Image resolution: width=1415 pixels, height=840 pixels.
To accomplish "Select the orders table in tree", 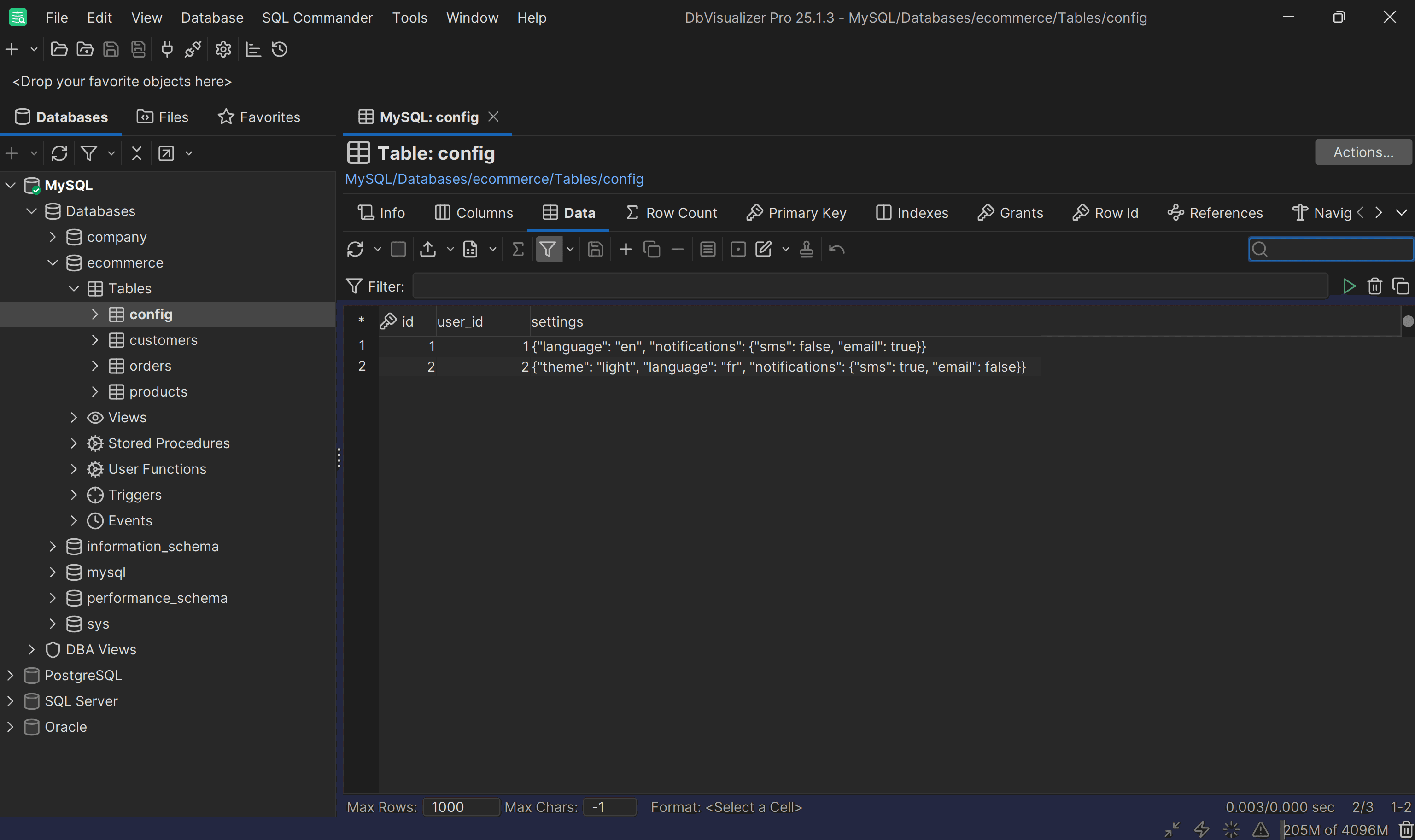I will (x=150, y=366).
